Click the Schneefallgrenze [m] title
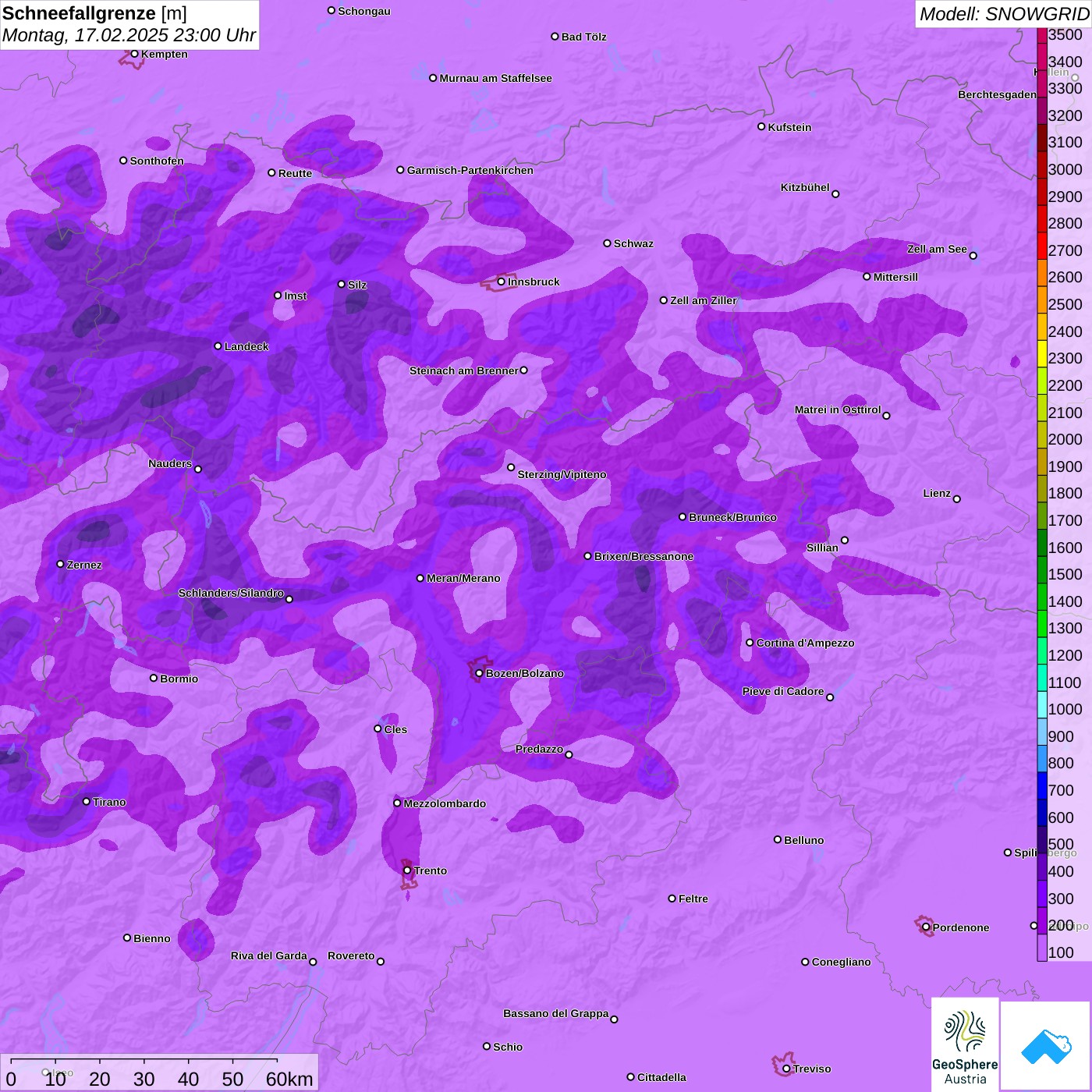The height and width of the screenshot is (1092, 1092). [95, 13]
